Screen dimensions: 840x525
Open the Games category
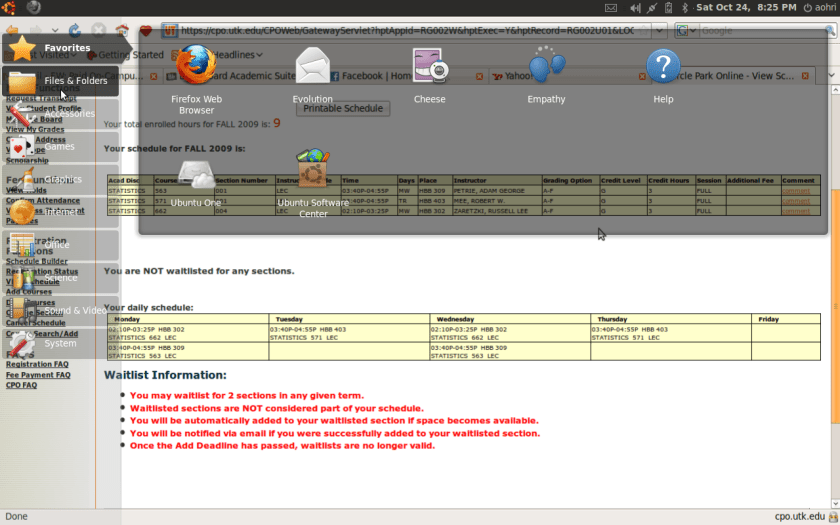pyautogui.click(x=61, y=146)
